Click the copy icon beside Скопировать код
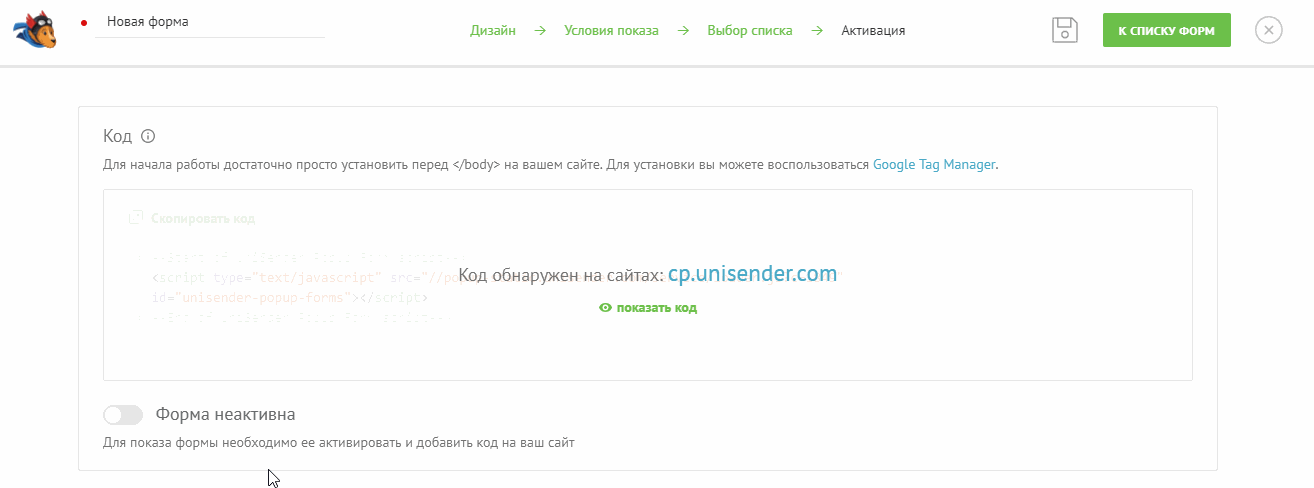 (137, 218)
